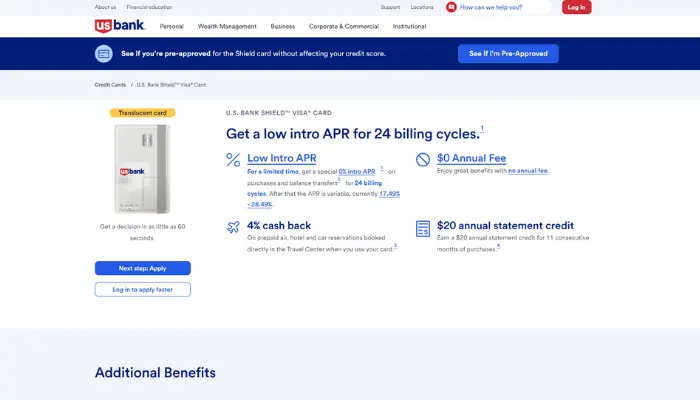The height and width of the screenshot is (400, 700).
Task: Click the Log in to apply faster button
Action: [142, 289]
